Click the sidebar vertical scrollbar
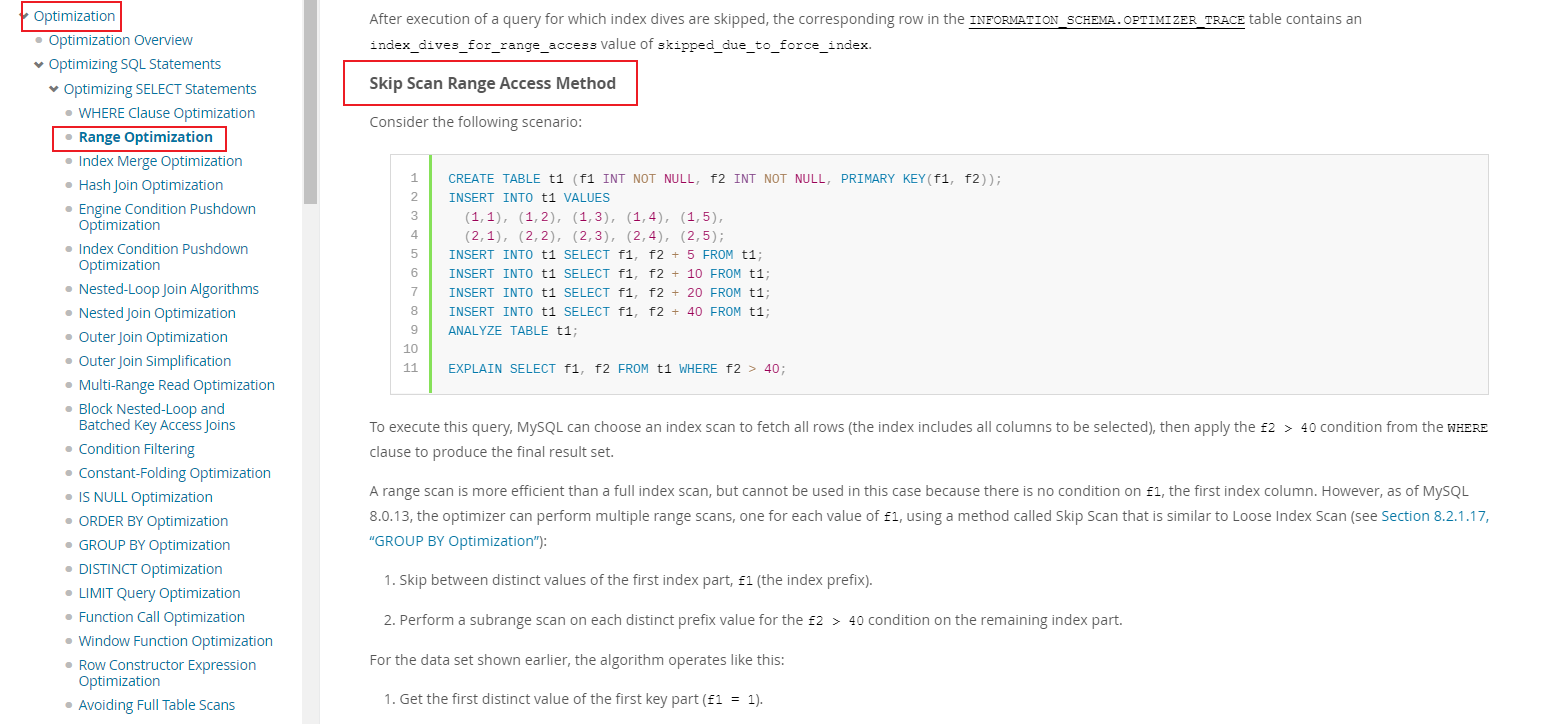Screen dimensions: 1550x724 tap(310, 100)
